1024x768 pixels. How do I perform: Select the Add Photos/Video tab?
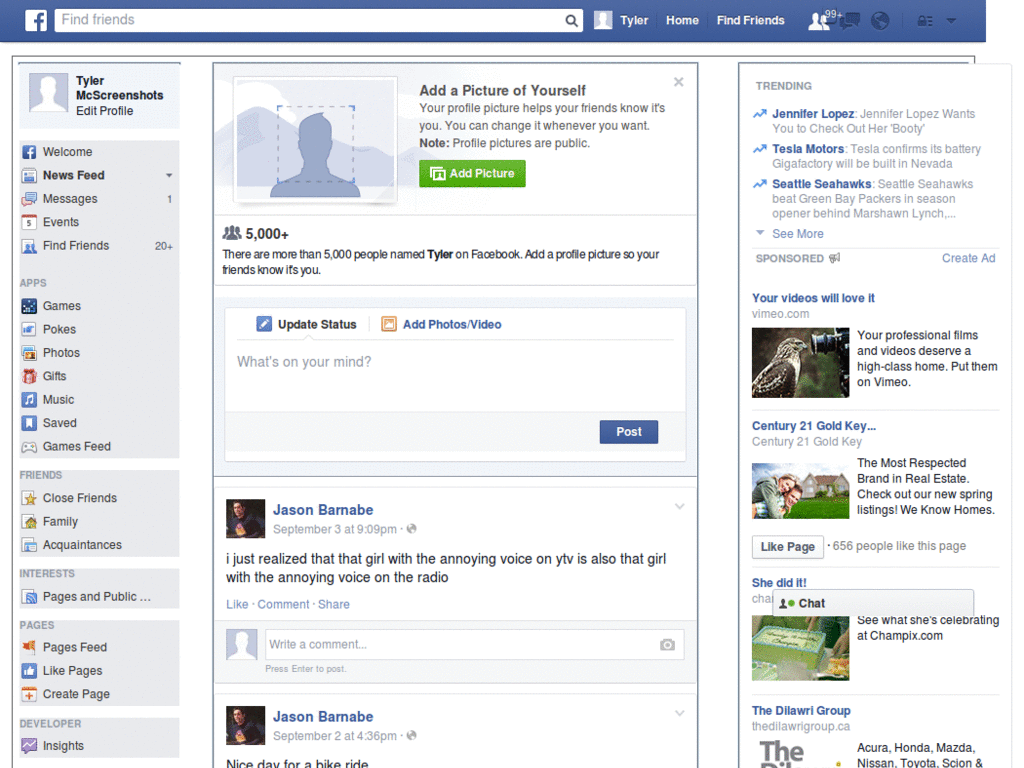point(441,324)
